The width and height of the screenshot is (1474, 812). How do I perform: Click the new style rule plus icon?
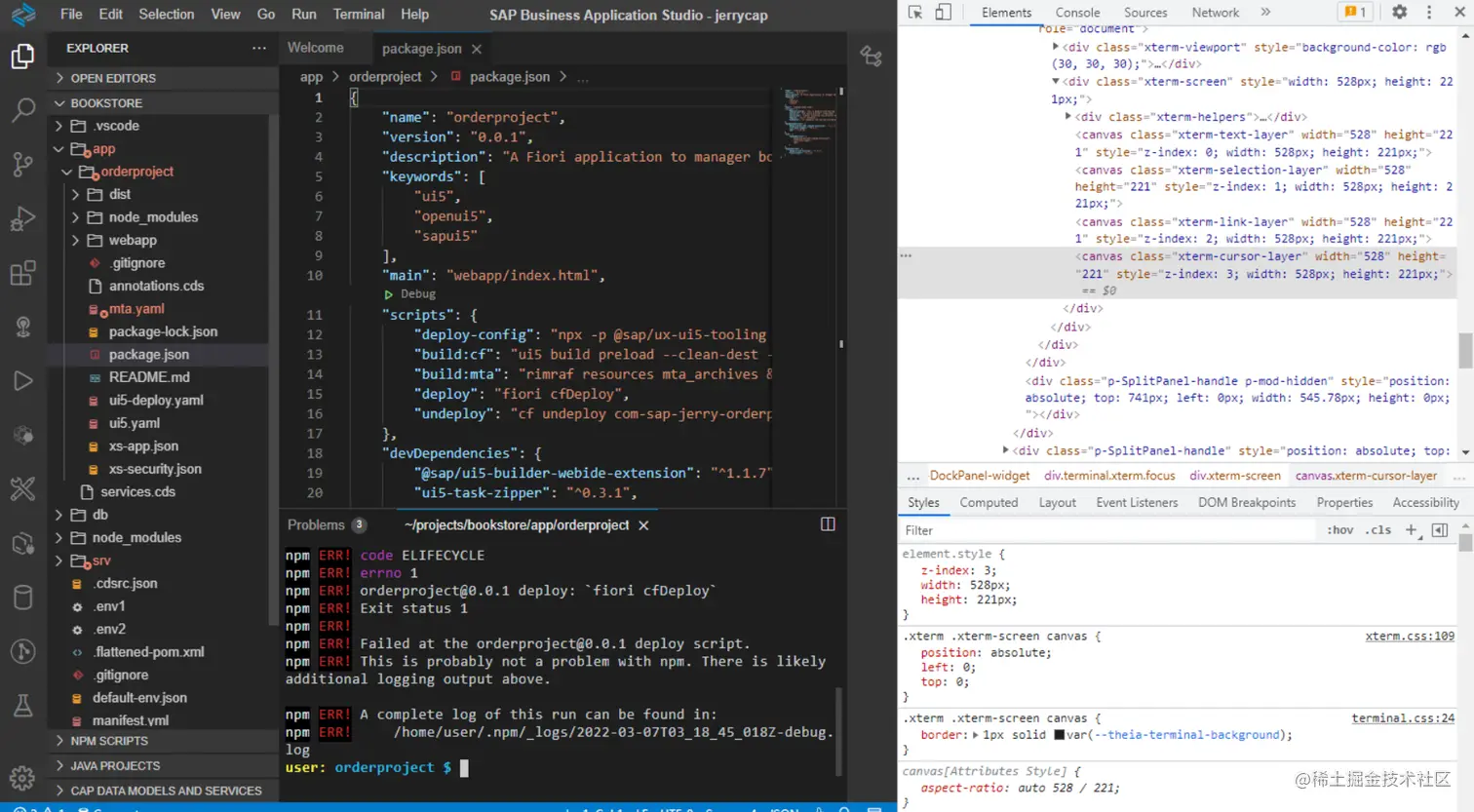[x=1411, y=529]
